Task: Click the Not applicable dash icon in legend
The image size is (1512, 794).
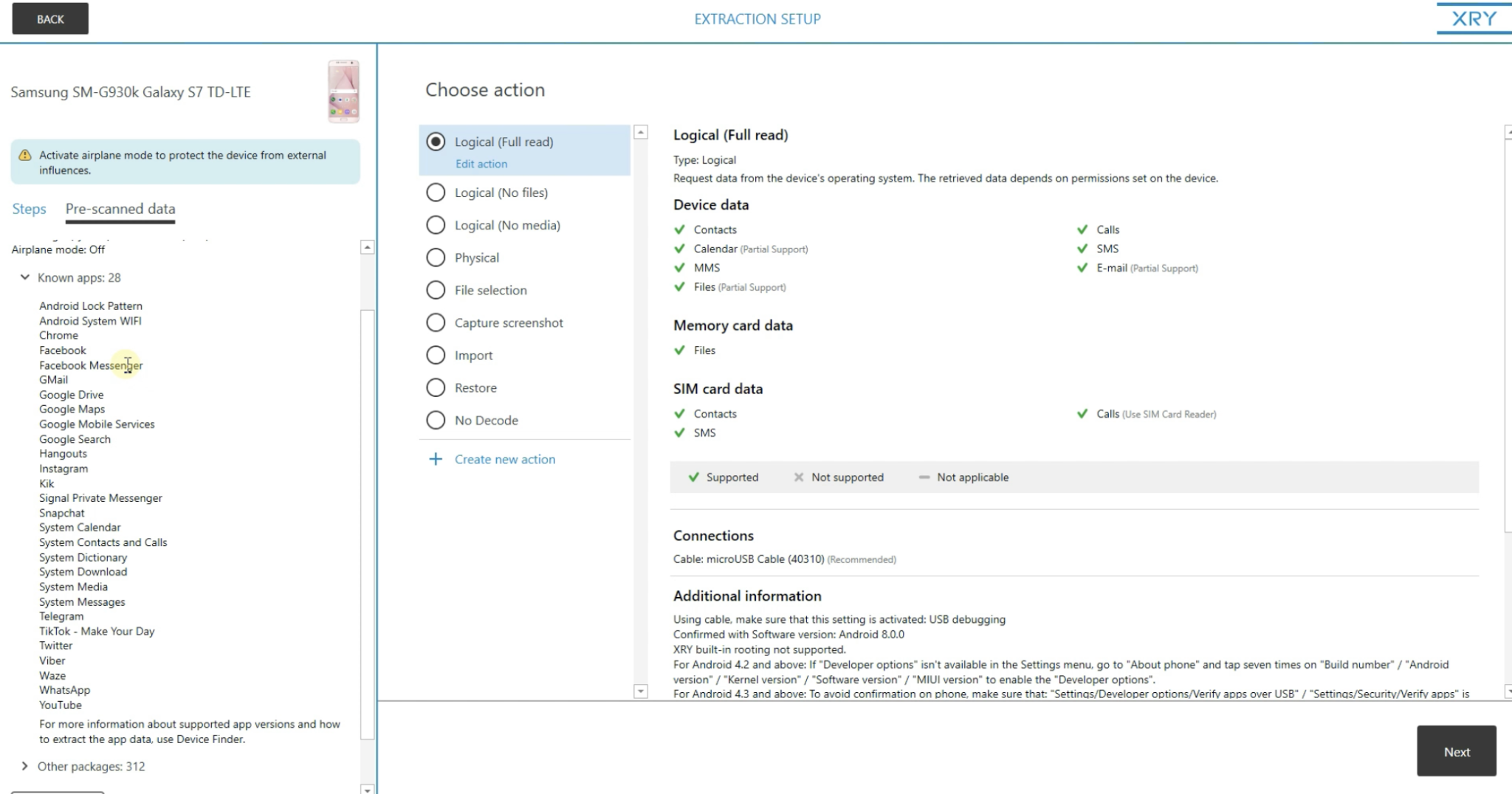Action: coord(924,477)
